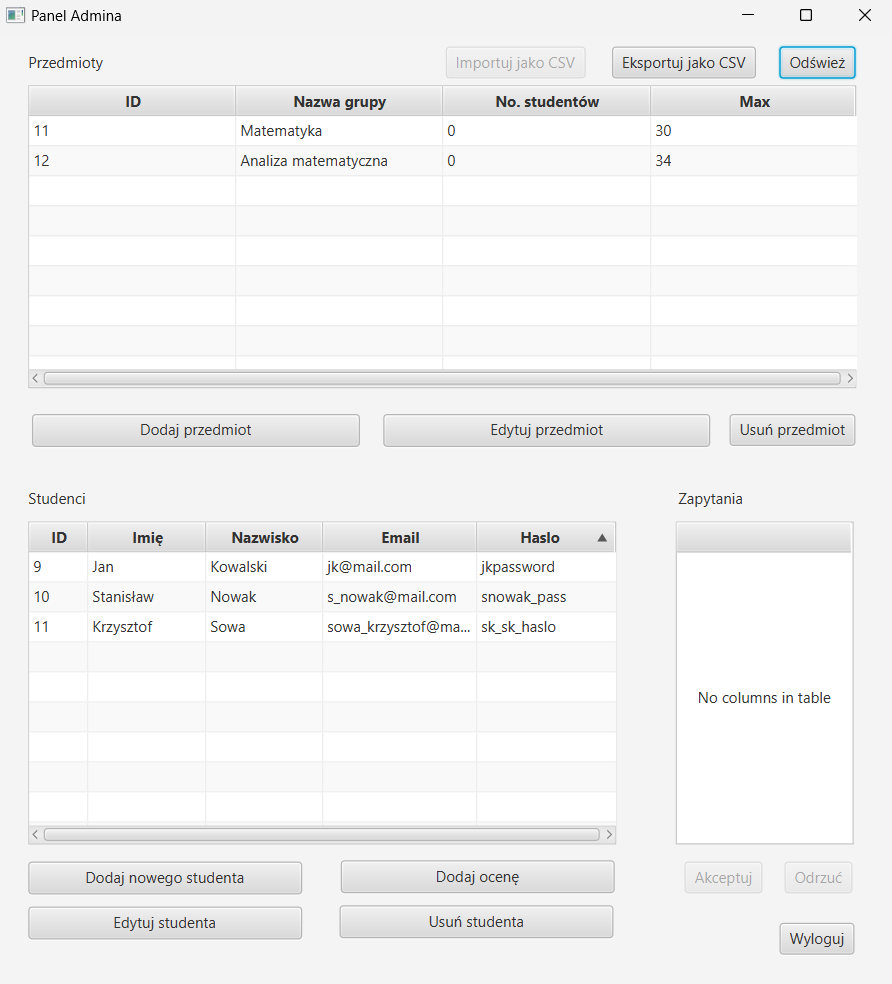Sort students by Imię column header
This screenshot has height=984, width=892.
click(147, 538)
